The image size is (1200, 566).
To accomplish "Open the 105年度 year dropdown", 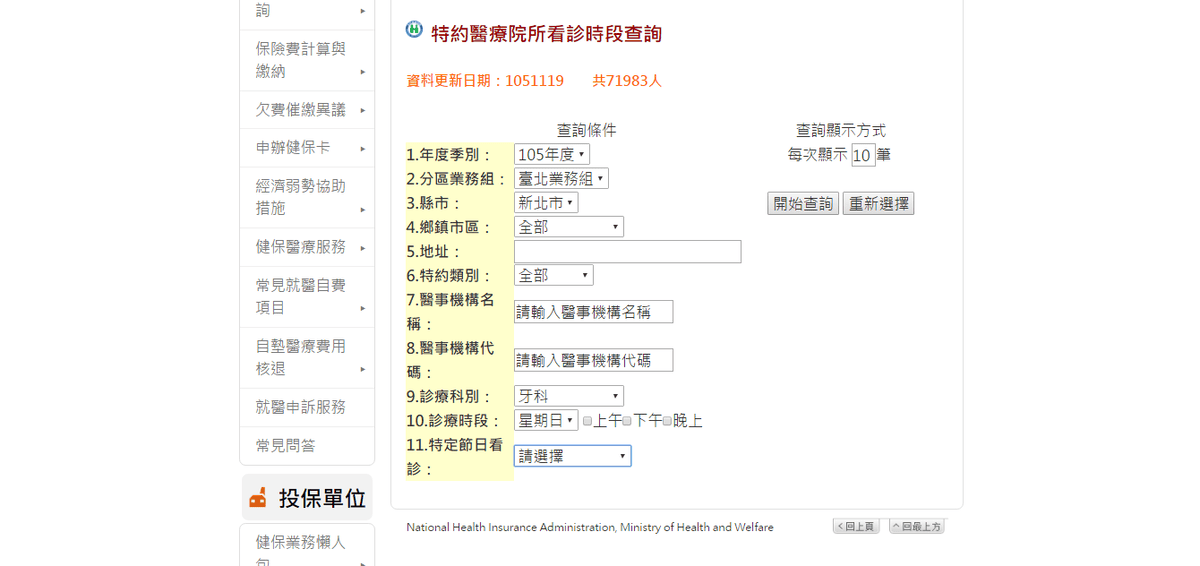I will pyautogui.click(x=552, y=154).
